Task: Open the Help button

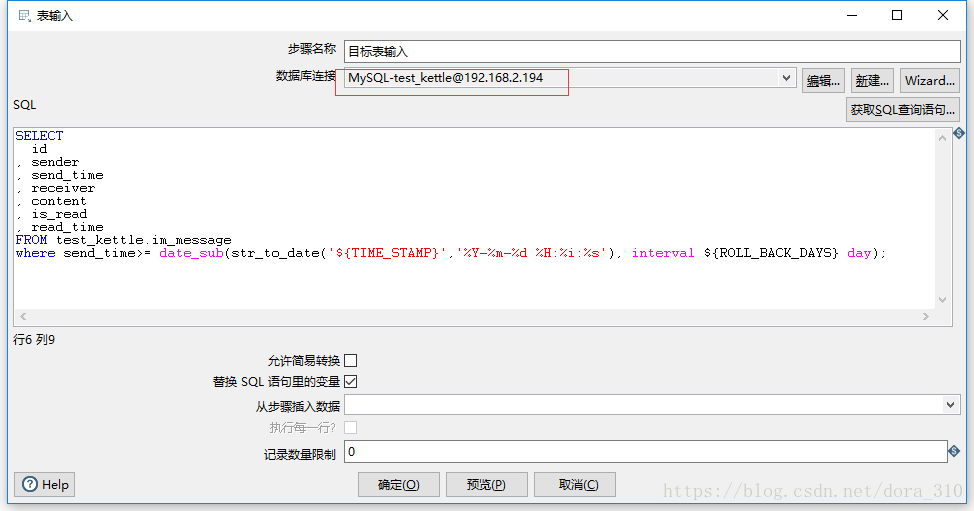Action: tap(45, 484)
